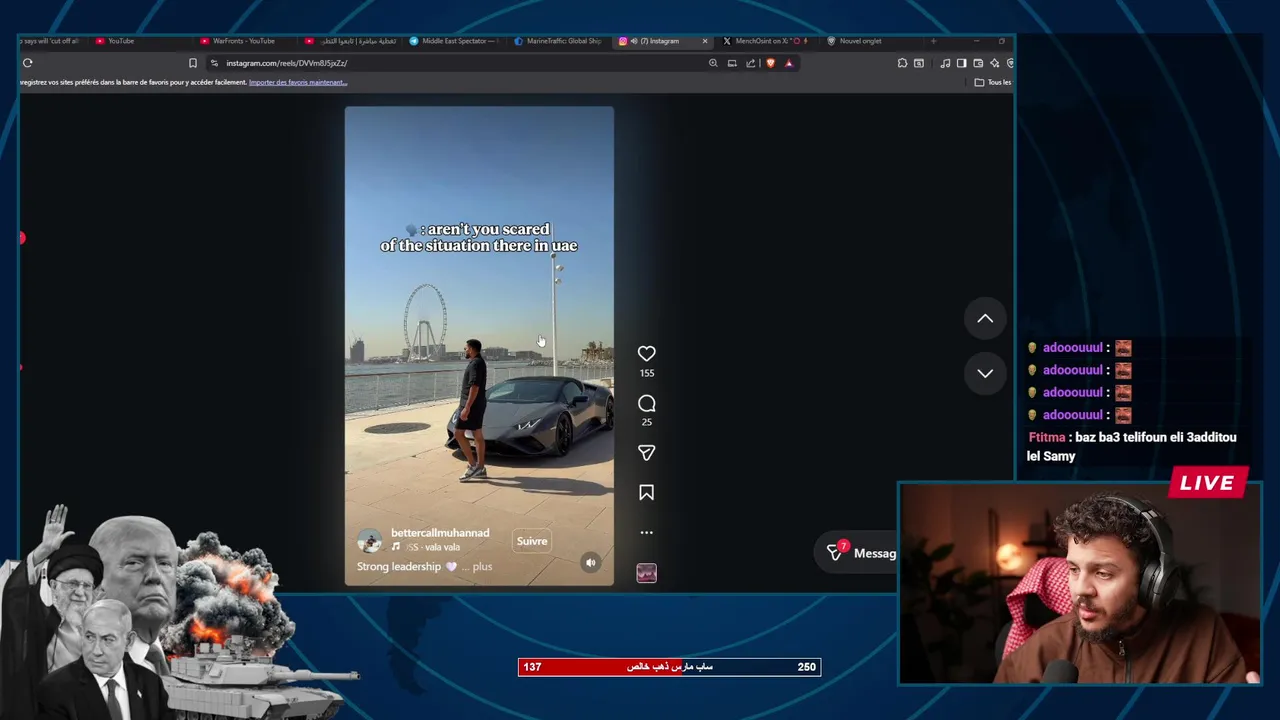Switch to WarFronts - YouTube tab
Viewport: 1280px width, 720px height.
click(x=244, y=41)
